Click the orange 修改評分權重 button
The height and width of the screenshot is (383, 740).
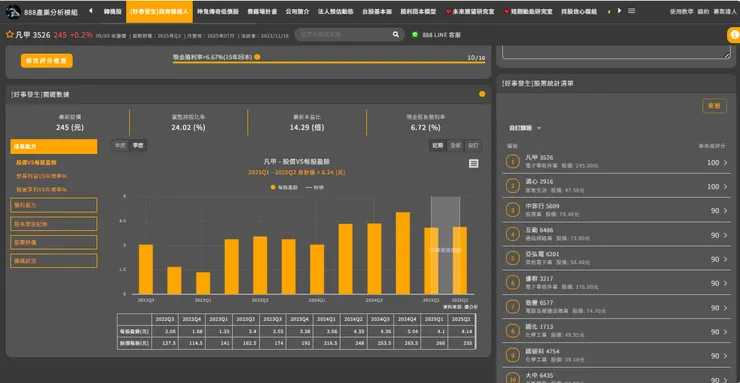pos(47,61)
